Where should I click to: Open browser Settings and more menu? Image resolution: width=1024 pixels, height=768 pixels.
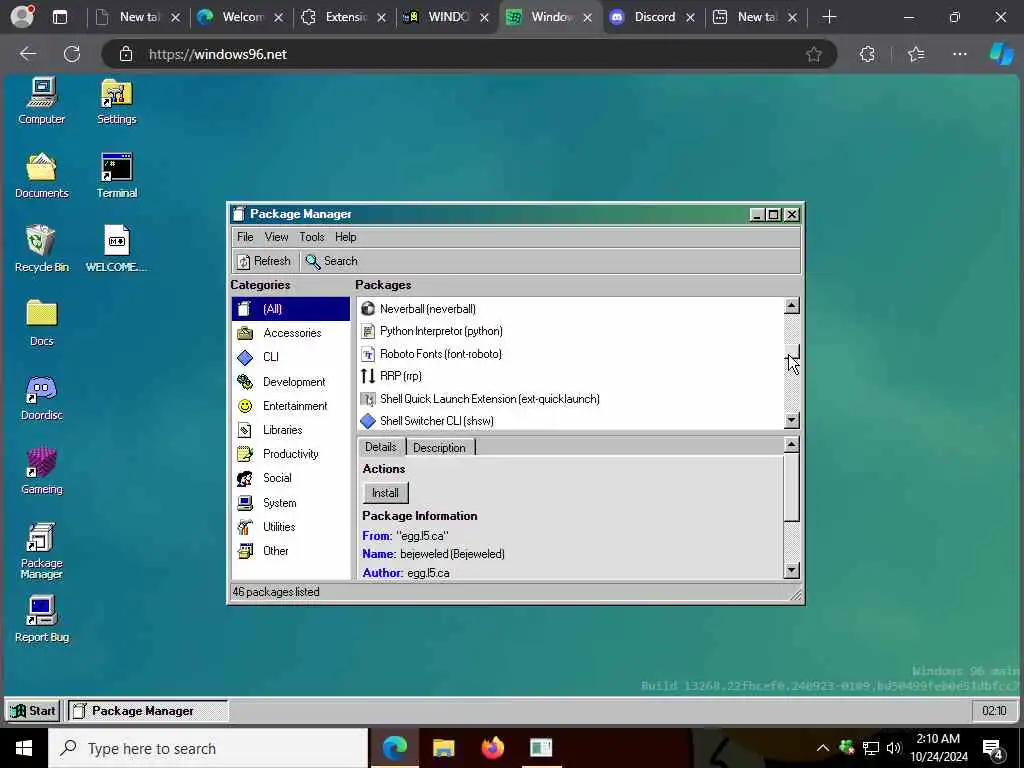click(959, 54)
